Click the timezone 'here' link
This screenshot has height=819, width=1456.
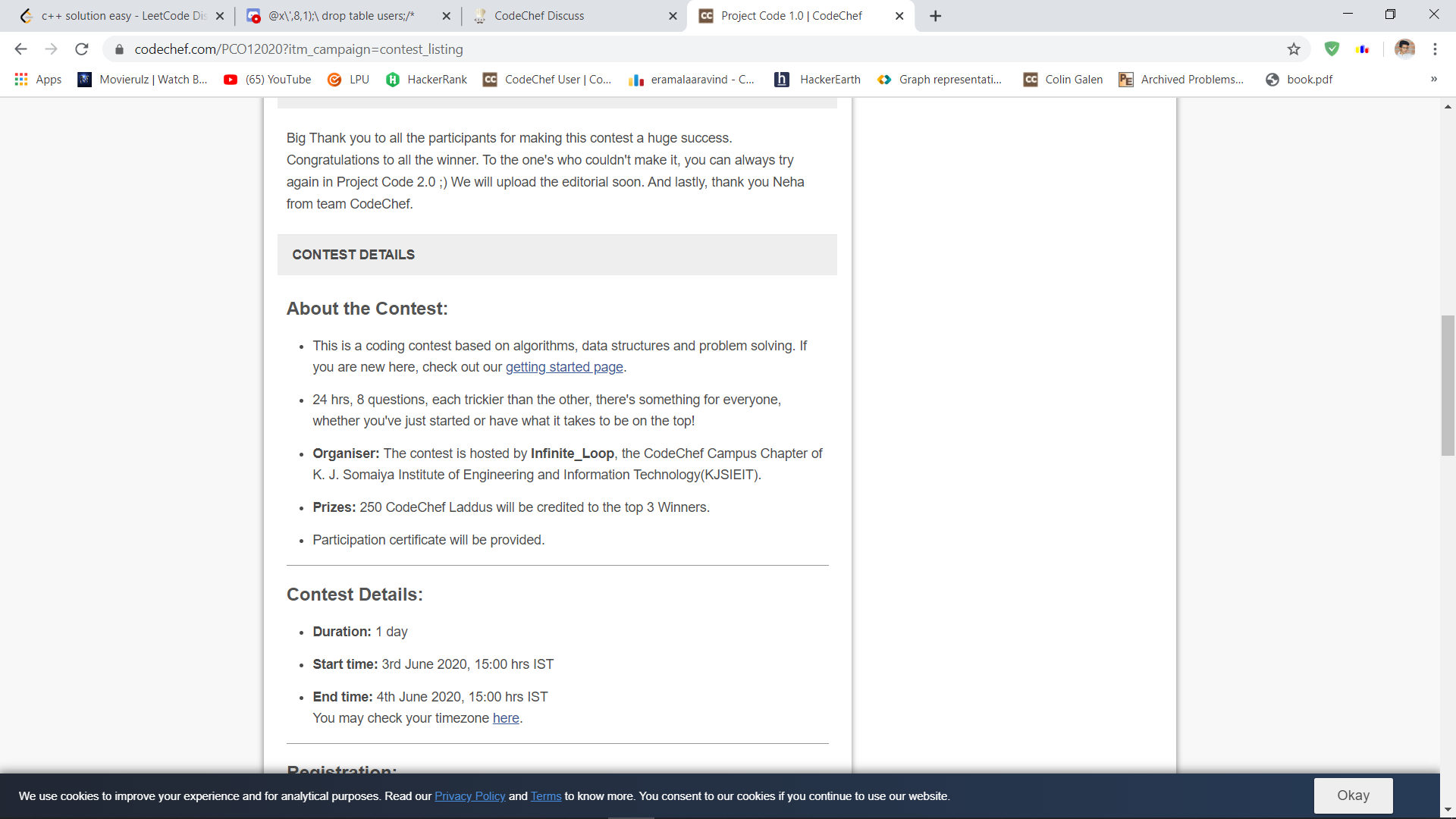[506, 718]
